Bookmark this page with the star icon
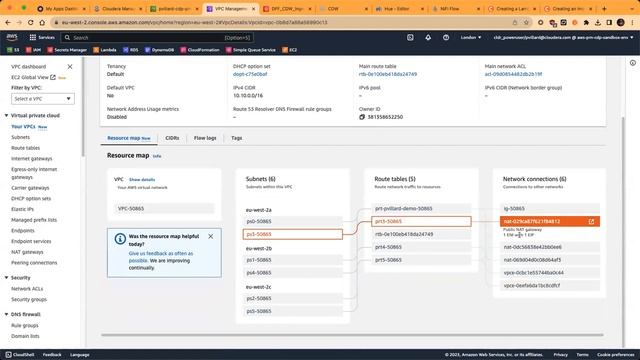The width and height of the screenshot is (640, 360). tap(527, 22)
